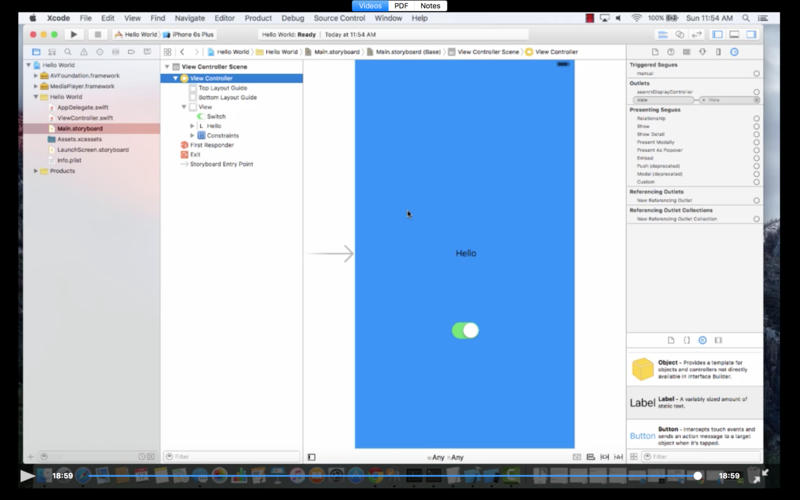This screenshot has width=800, height=500.
Task: Click the Manual triggered segue connection circle
Action: coord(757,73)
